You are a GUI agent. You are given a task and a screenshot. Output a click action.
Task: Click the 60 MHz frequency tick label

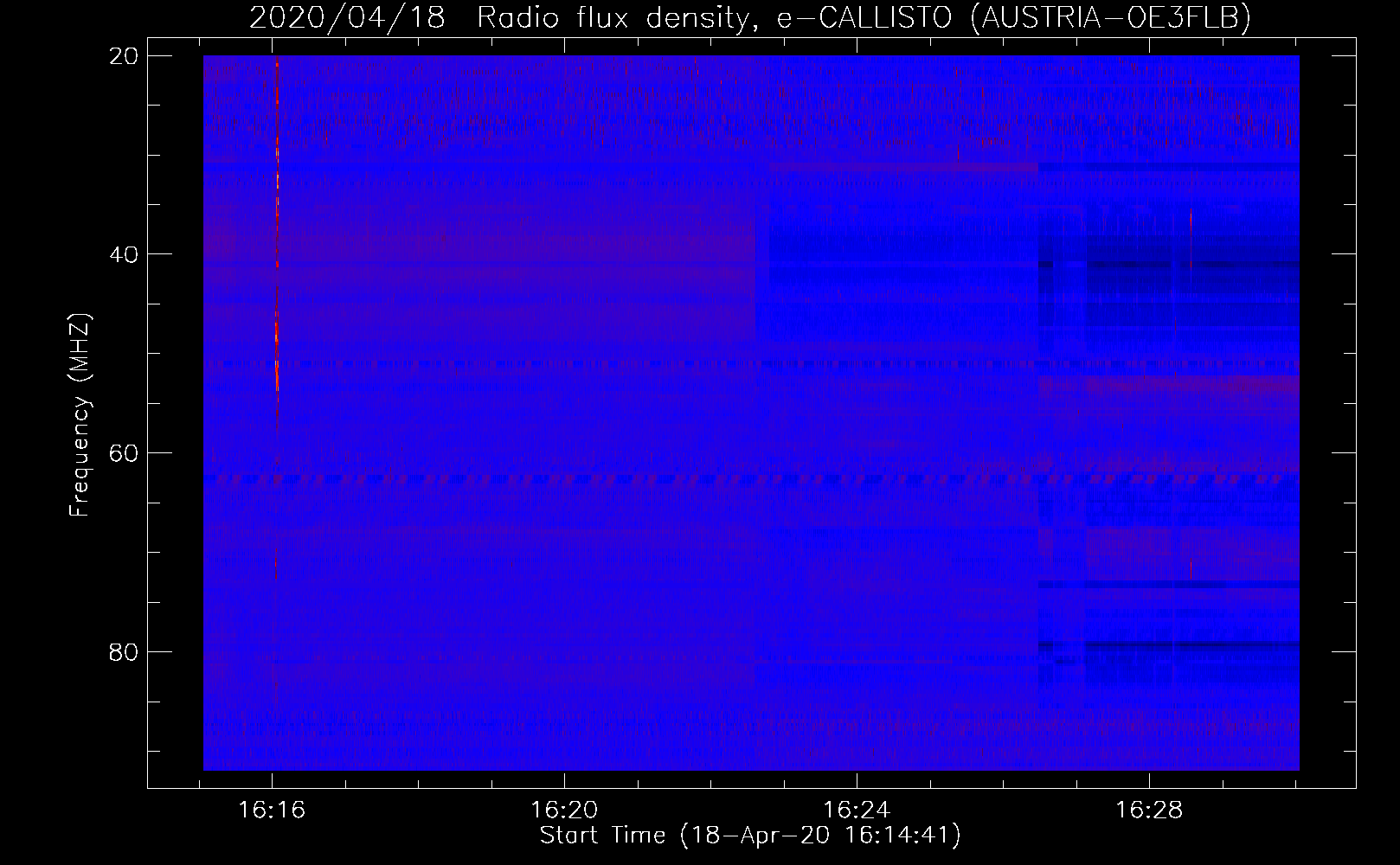124,452
